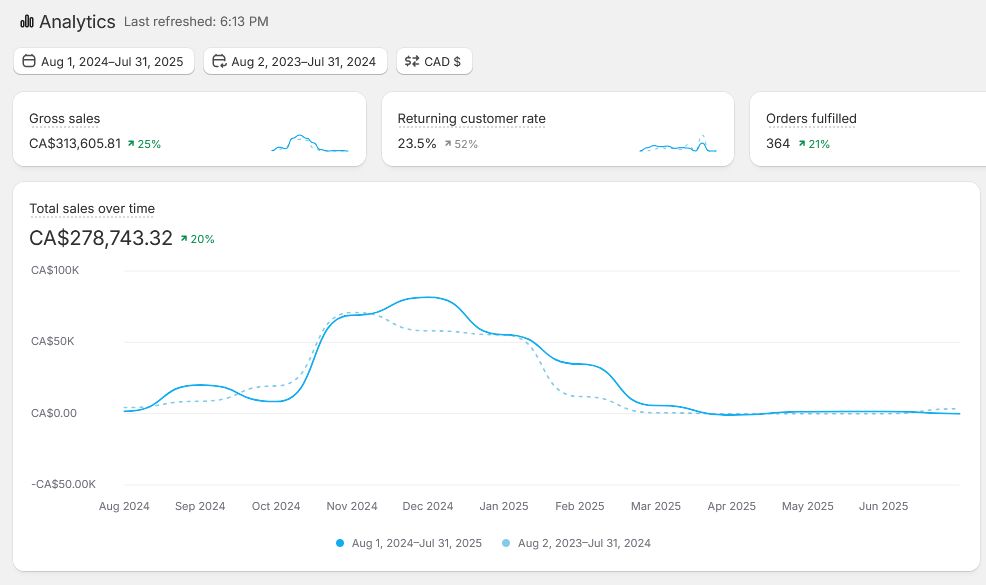Click the Orders fulfilled upward trend arrow
This screenshot has width=986, height=585.
[x=802, y=144]
